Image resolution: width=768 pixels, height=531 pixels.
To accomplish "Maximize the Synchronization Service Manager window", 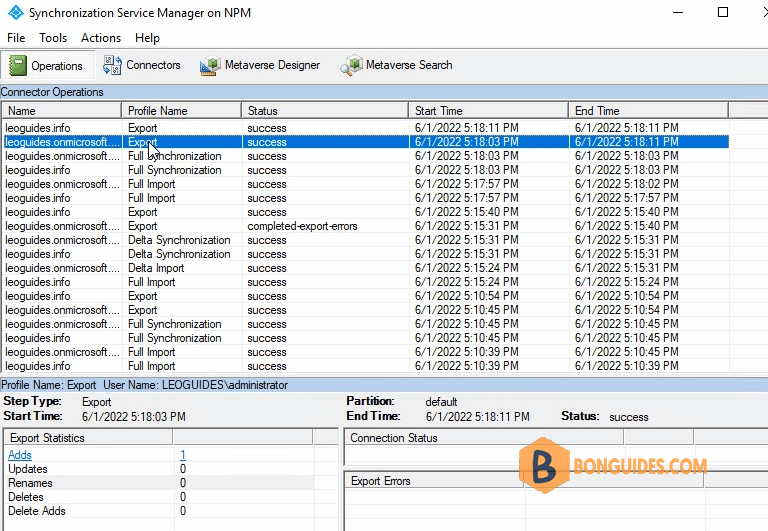I will [x=722, y=12].
